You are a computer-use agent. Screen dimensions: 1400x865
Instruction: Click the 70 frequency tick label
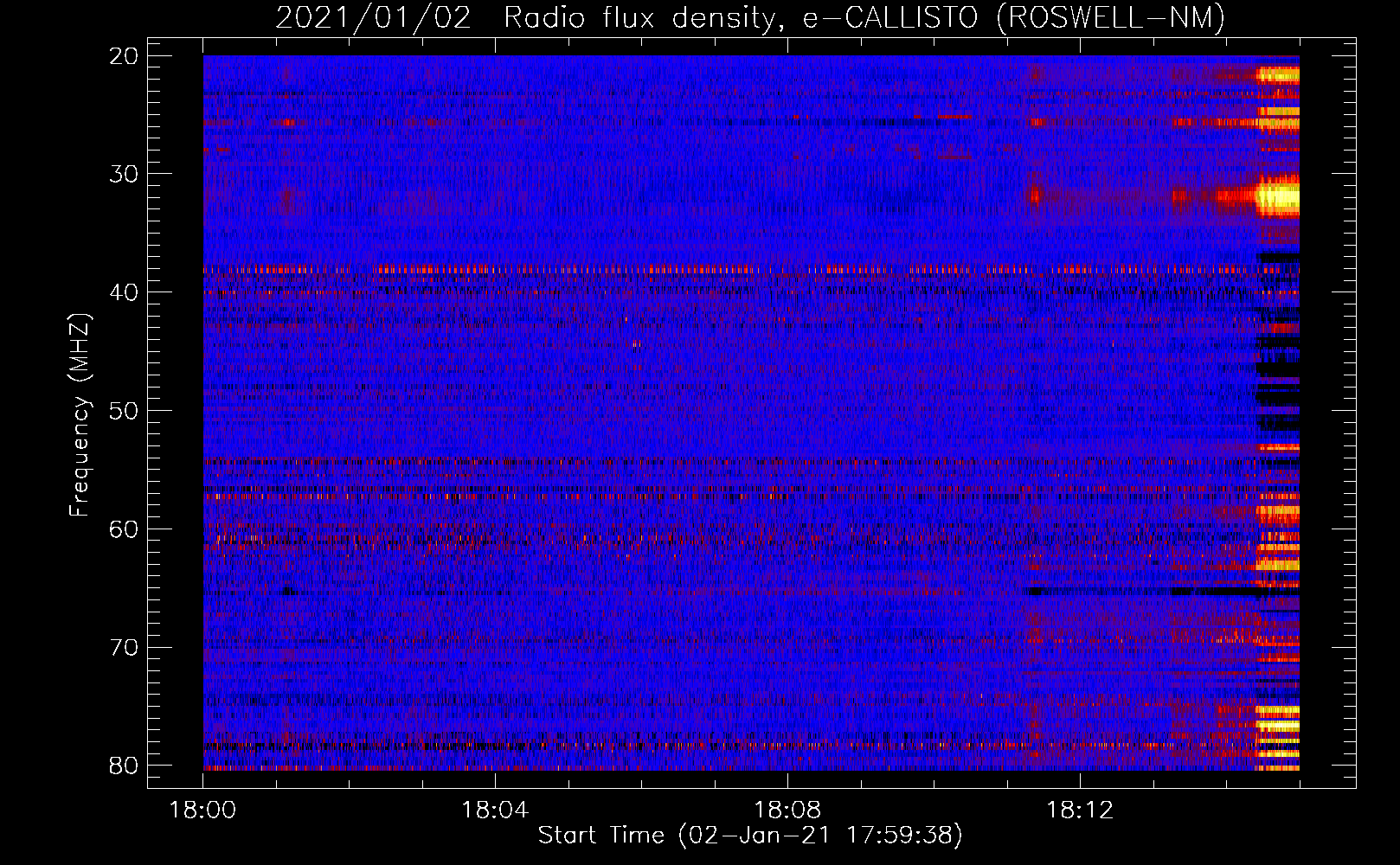point(124,648)
